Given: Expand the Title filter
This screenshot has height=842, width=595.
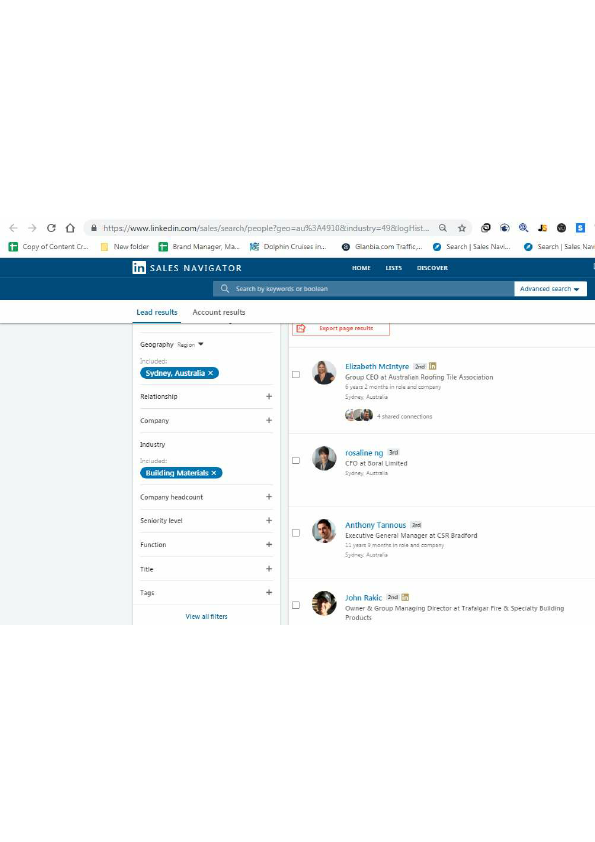Looking at the screenshot, I should pyautogui.click(x=269, y=569).
